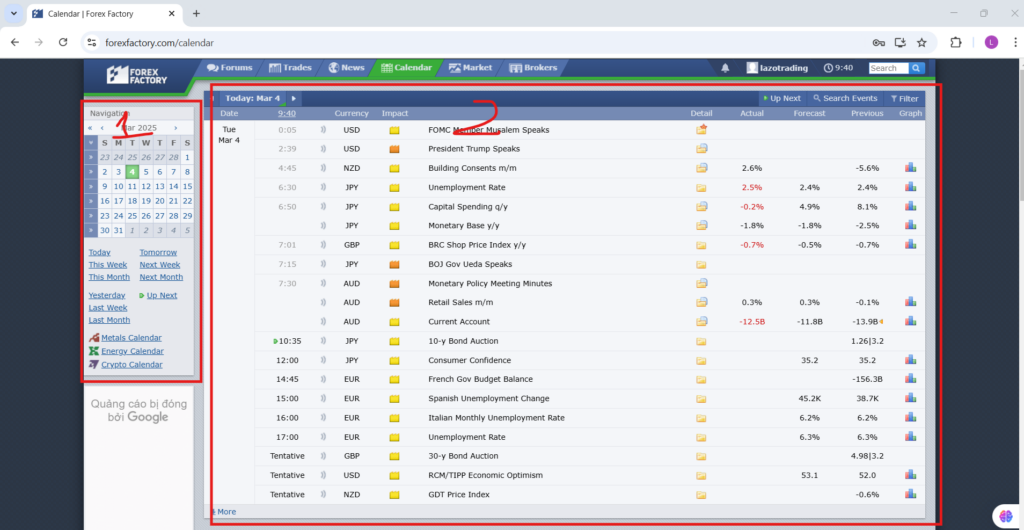Open Chrome tab search dropdown
Viewport: 1024px width, 530px height.
(x=14, y=13)
